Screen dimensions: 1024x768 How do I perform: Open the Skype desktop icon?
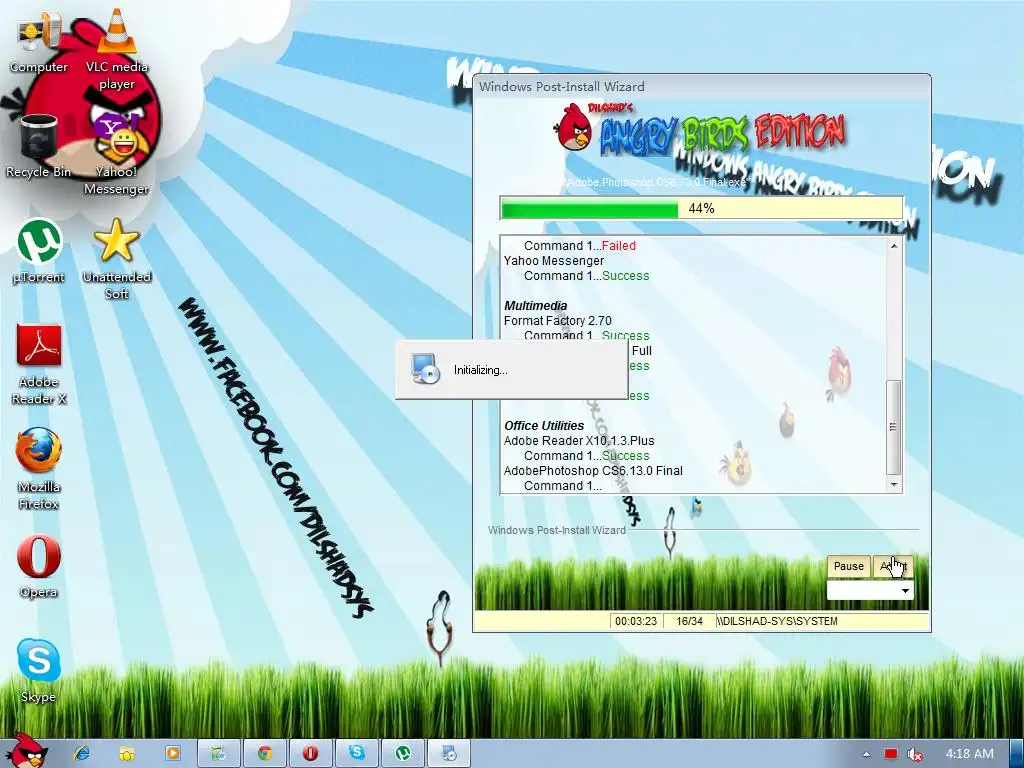[39, 671]
